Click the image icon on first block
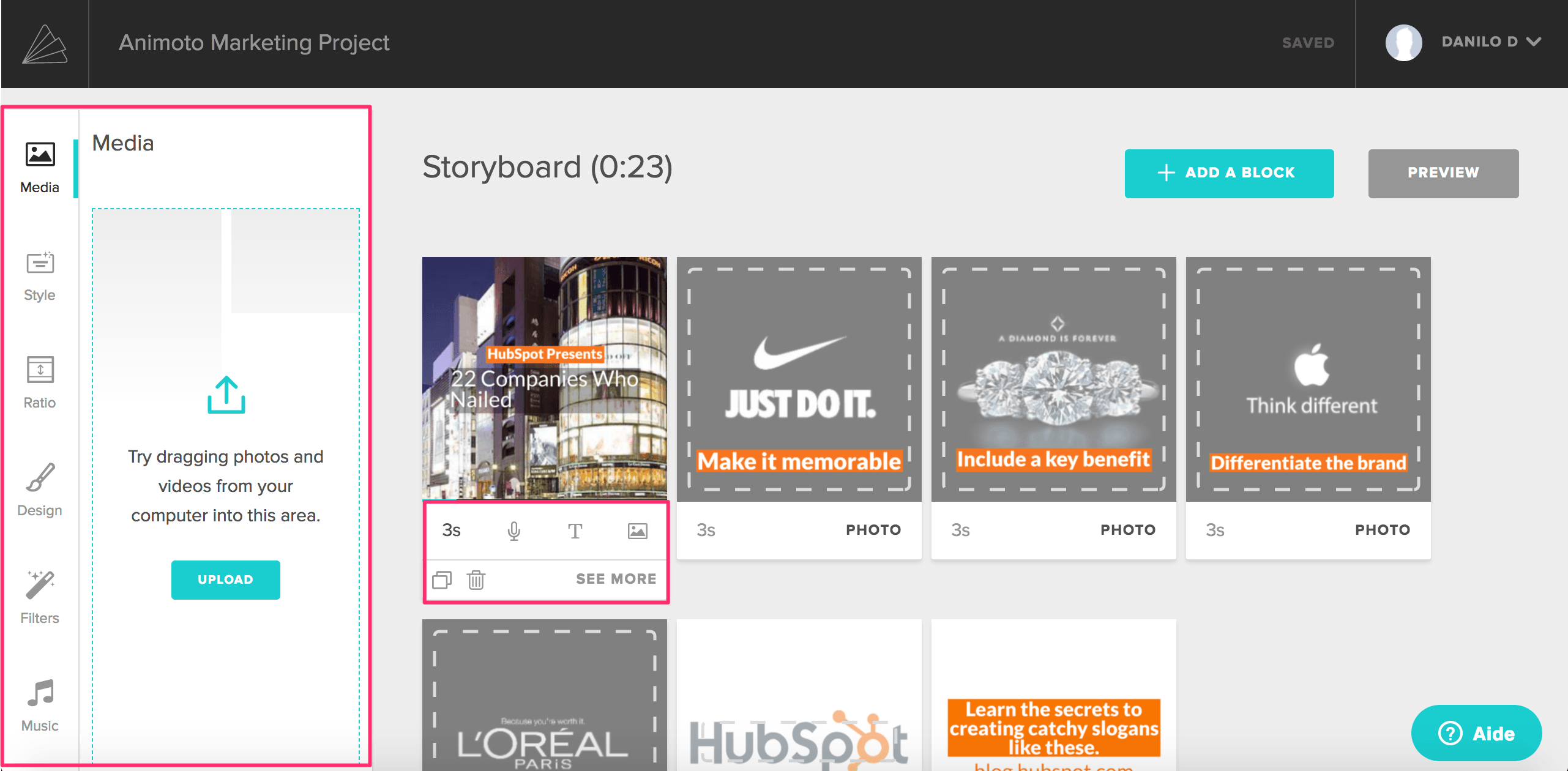Image resolution: width=1568 pixels, height=771 pixels. pos(637,531)
